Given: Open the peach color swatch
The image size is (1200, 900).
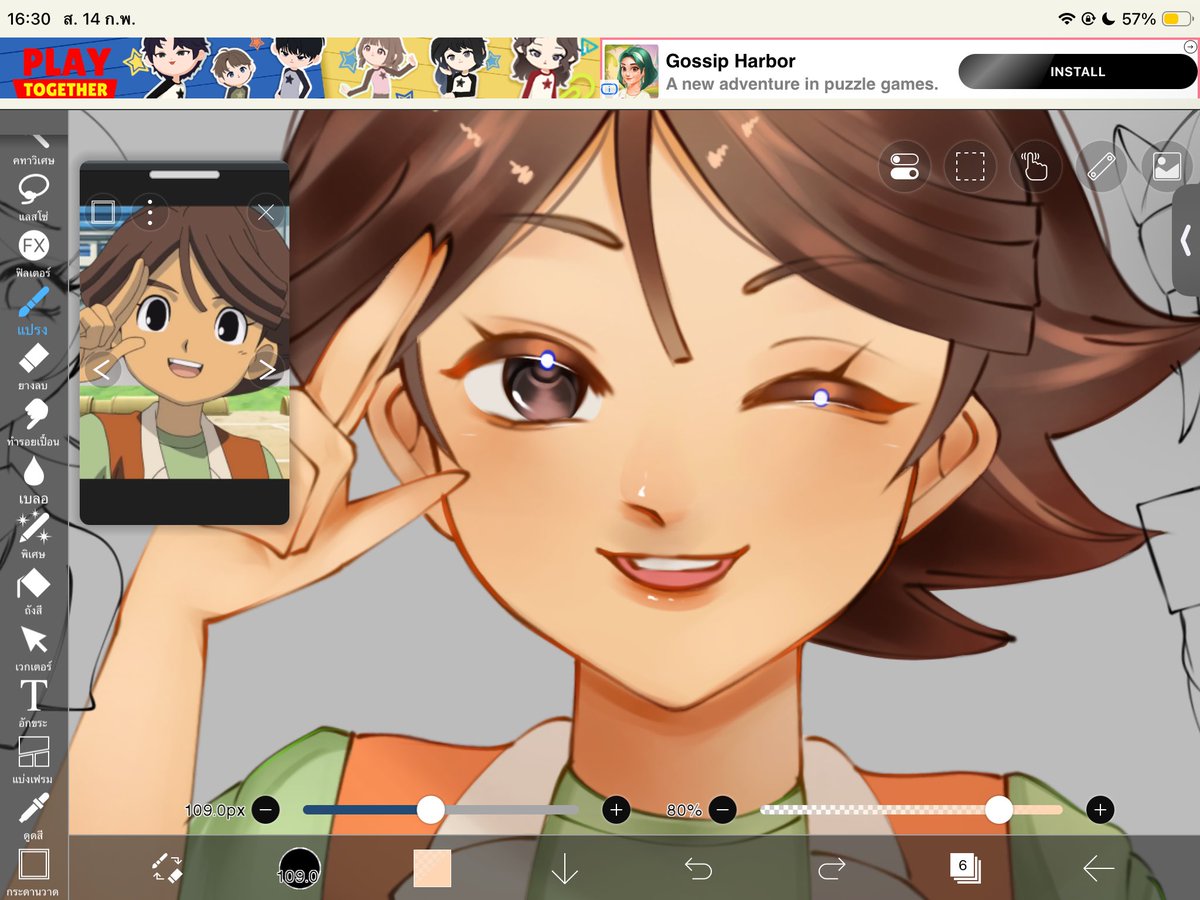Looking at the screenshot, I should [432, 868].
